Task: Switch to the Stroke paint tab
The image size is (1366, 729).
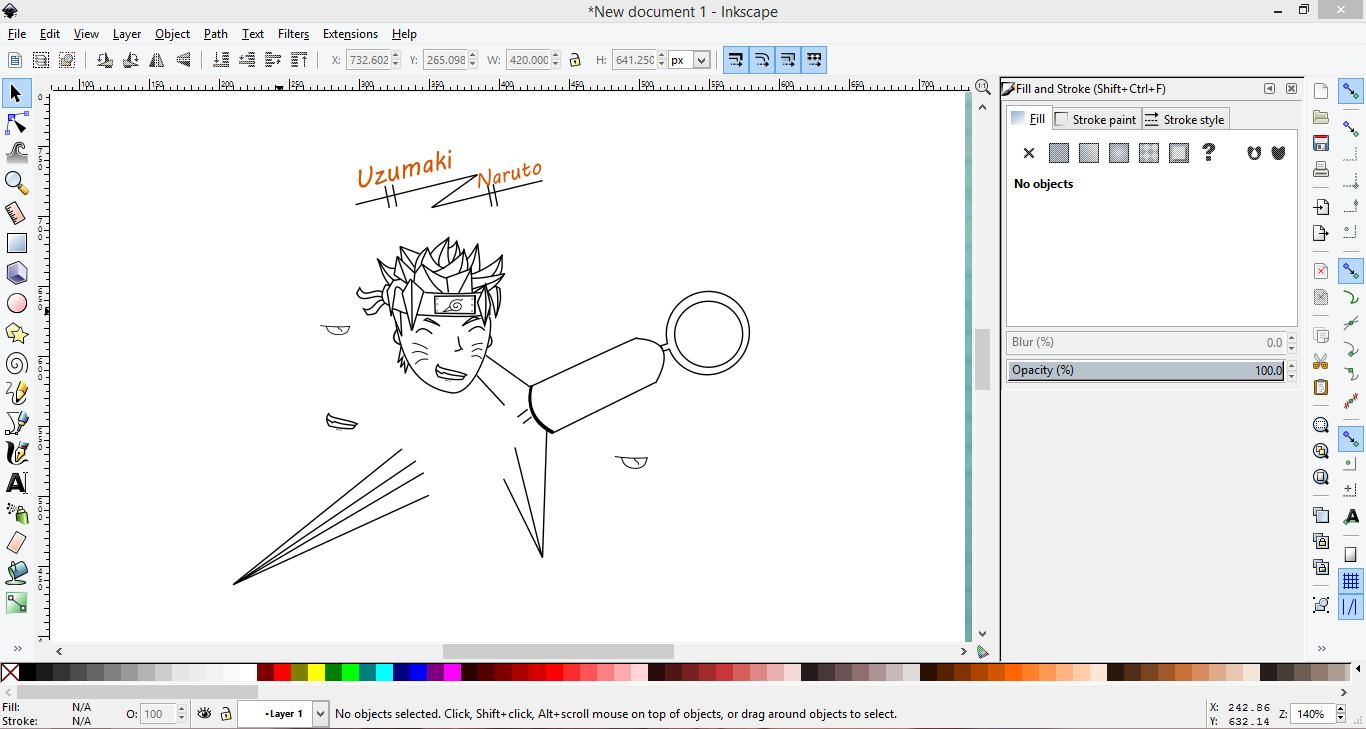Action: pyautogui.click(x=1095, y=119)
